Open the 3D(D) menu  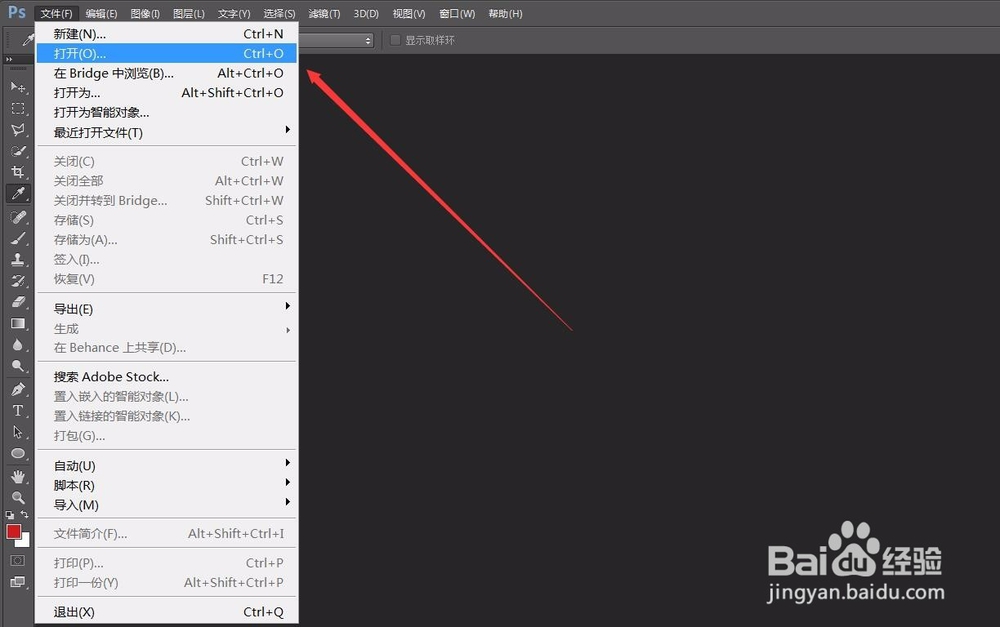pyautogui.click(x=366, y=13)
